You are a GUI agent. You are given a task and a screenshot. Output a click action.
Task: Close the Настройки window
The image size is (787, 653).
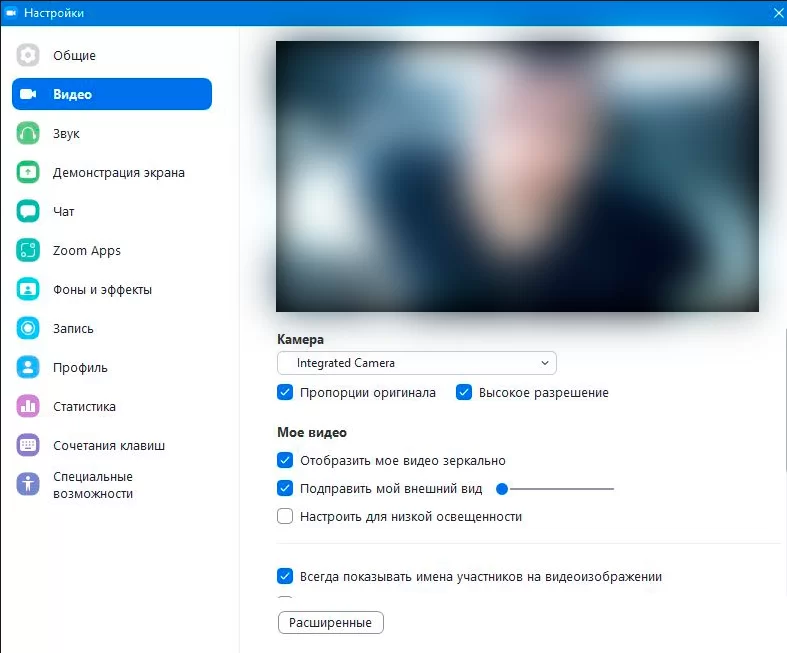(778, 13)
